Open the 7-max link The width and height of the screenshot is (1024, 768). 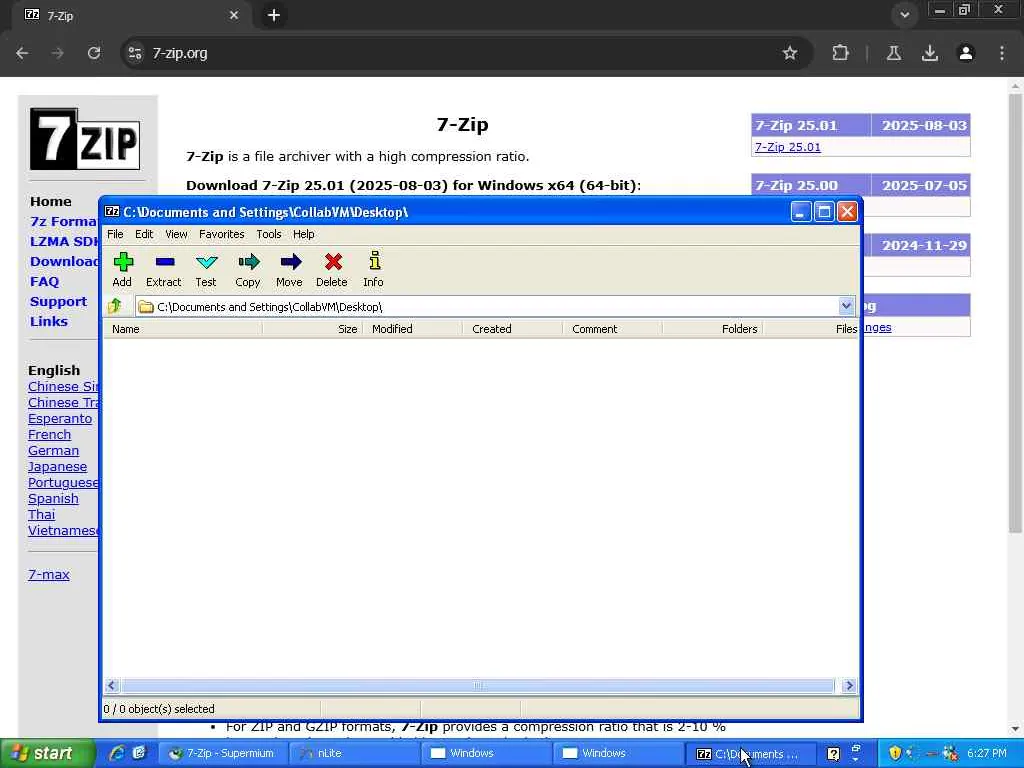[48, 575]
